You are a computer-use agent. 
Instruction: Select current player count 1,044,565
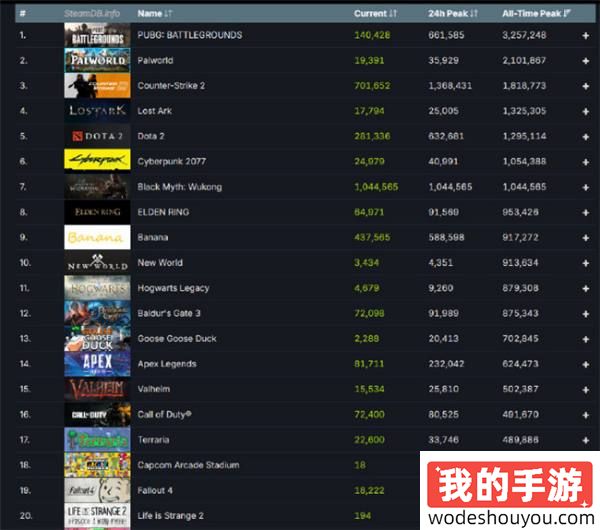[376, 187]
